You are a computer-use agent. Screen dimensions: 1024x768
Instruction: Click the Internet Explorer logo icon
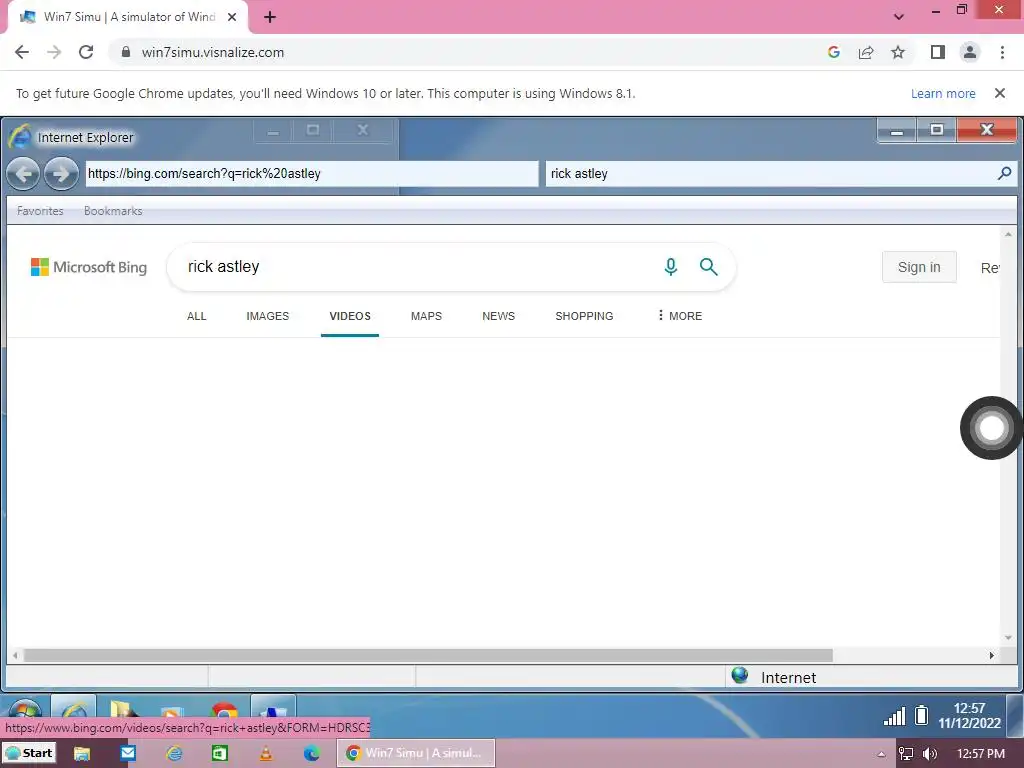[20, 136]
